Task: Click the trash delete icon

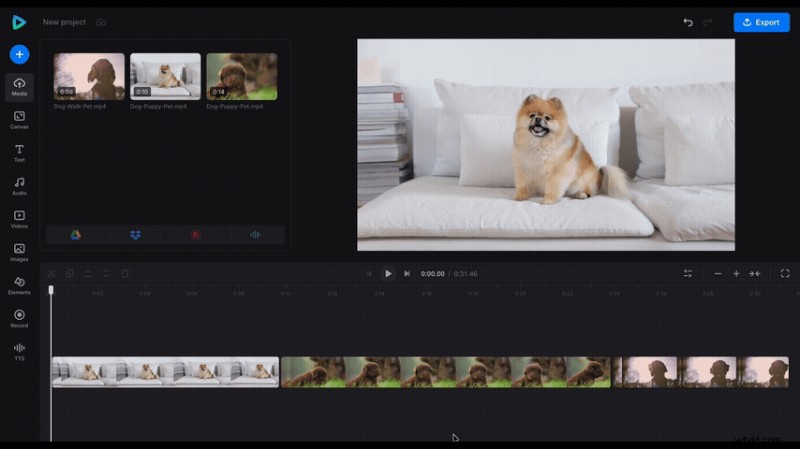Action: tap(125, 273)
